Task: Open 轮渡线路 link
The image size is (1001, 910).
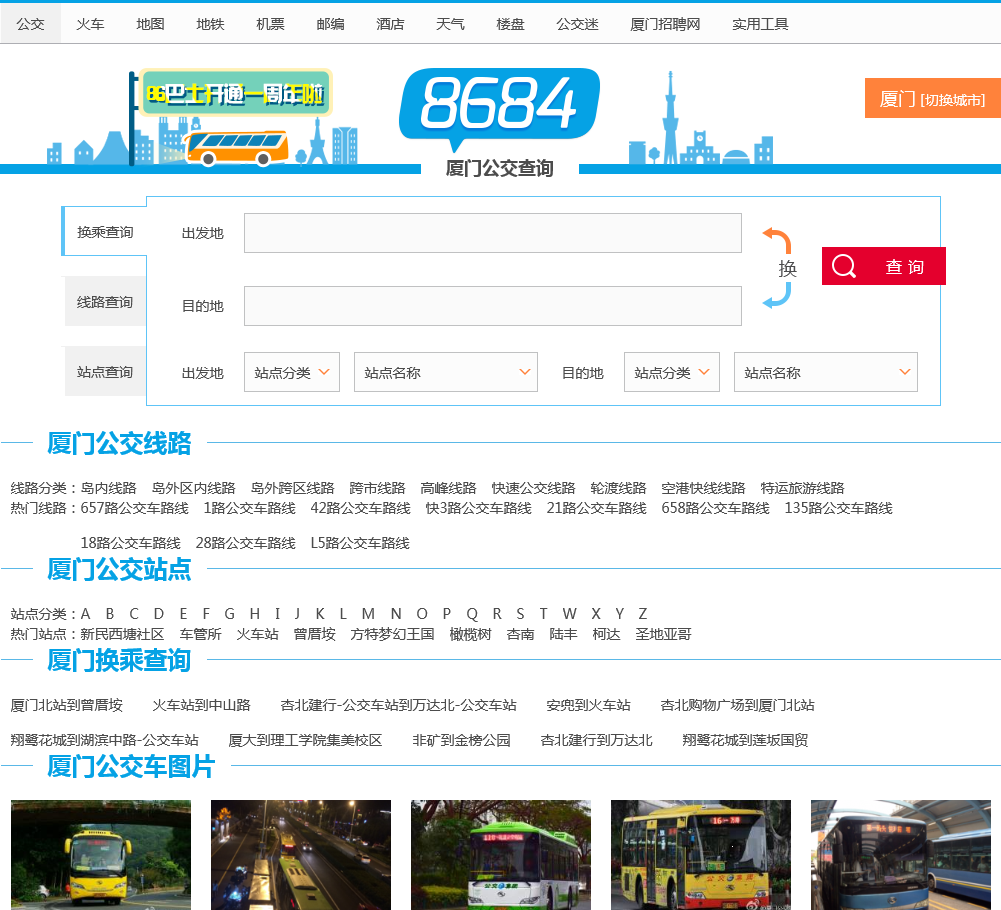Action: click(618, 488)
